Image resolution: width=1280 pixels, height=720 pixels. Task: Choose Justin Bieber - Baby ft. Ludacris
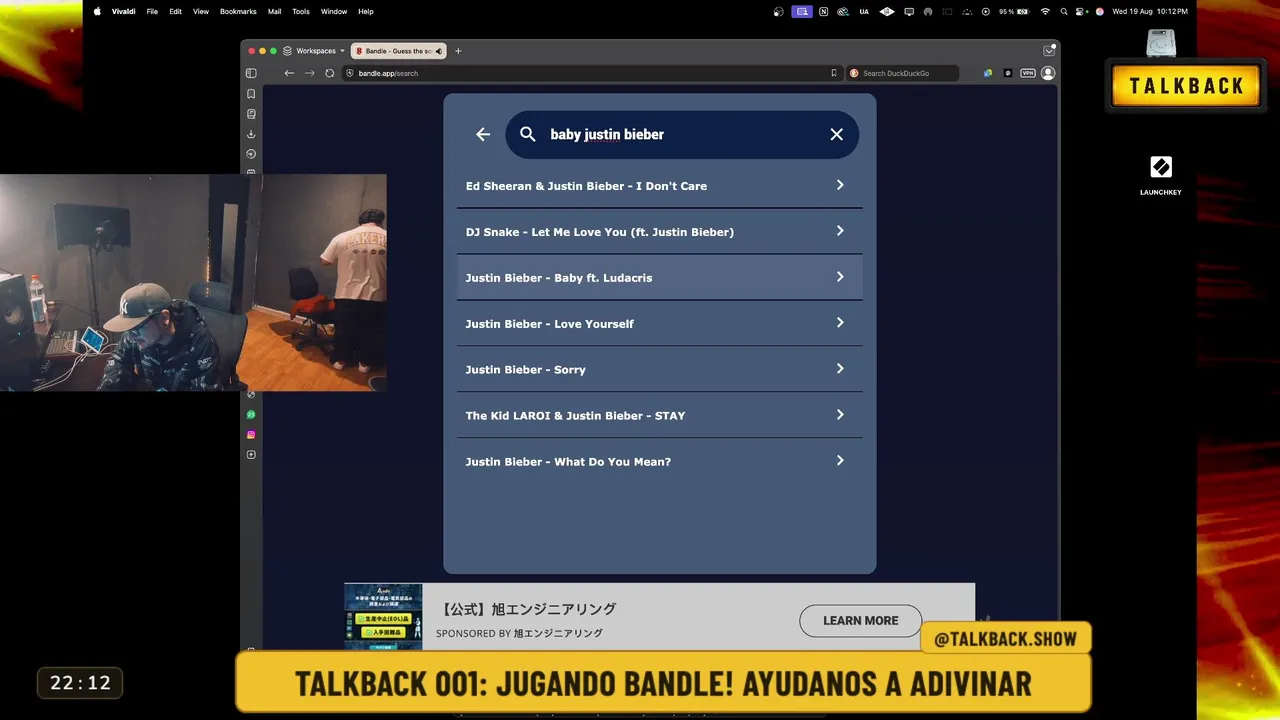click(660, 278)
